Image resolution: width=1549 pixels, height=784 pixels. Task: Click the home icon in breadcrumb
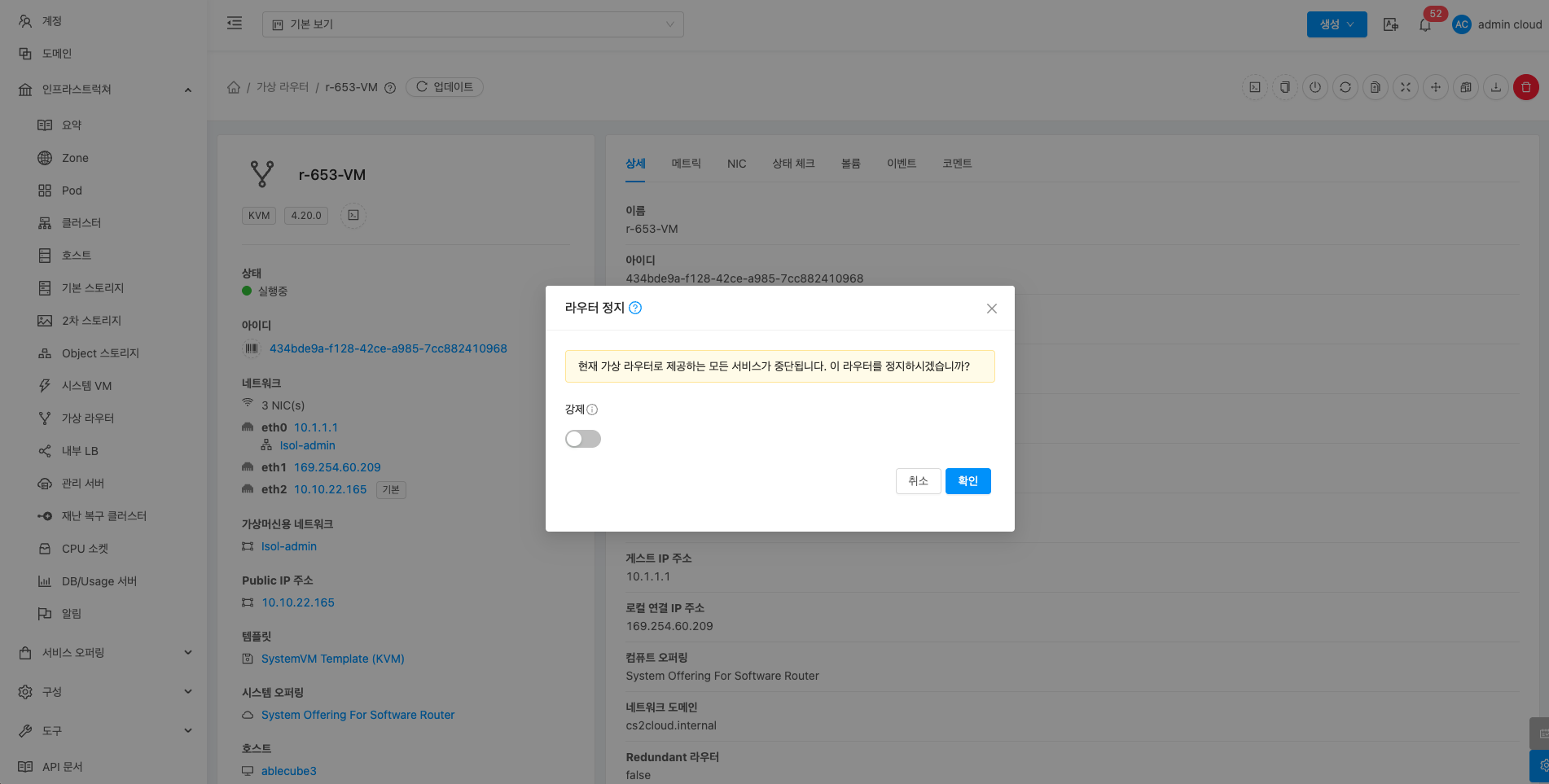pyautogui.click(x=234, y=87)
